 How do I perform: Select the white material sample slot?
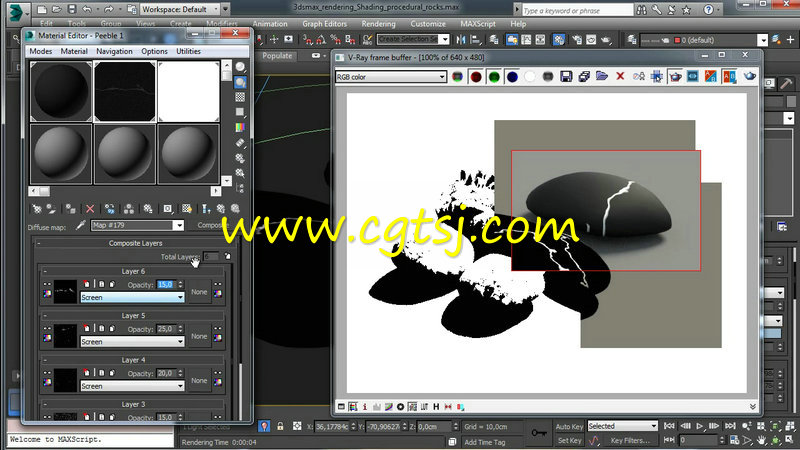[188, 92]
